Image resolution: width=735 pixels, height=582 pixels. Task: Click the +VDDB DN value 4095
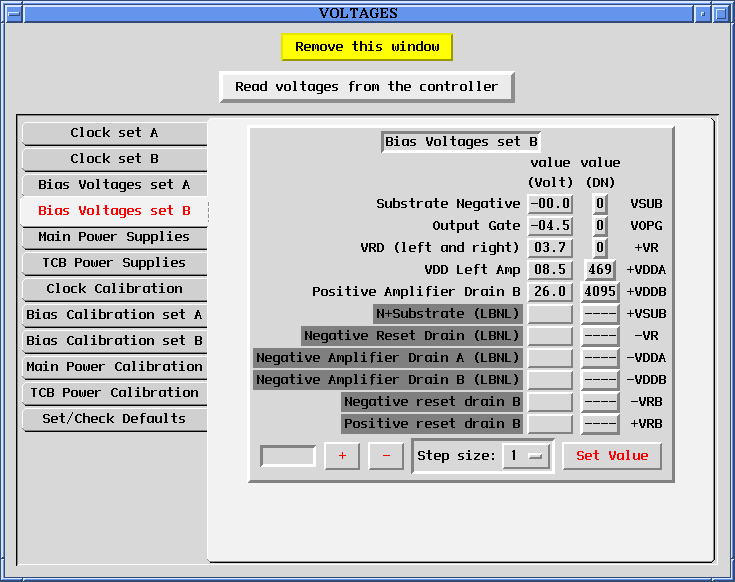600,292
